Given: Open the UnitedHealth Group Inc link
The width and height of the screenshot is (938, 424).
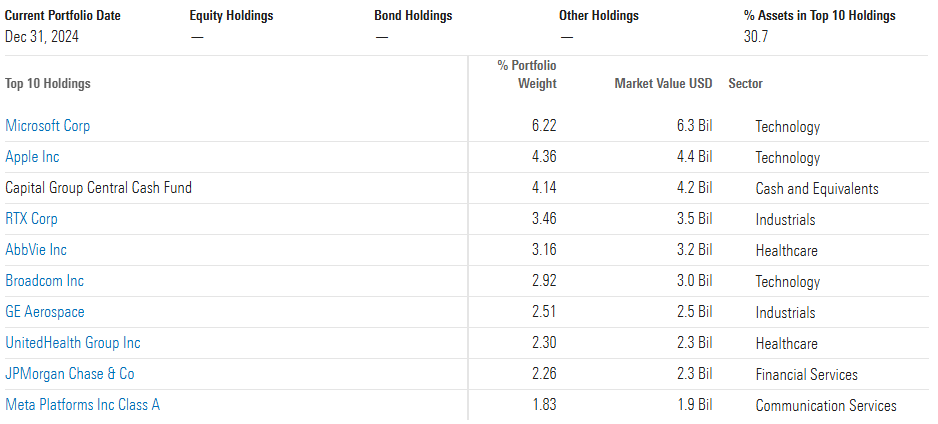Looking at the screenshot, I should 73,343.
